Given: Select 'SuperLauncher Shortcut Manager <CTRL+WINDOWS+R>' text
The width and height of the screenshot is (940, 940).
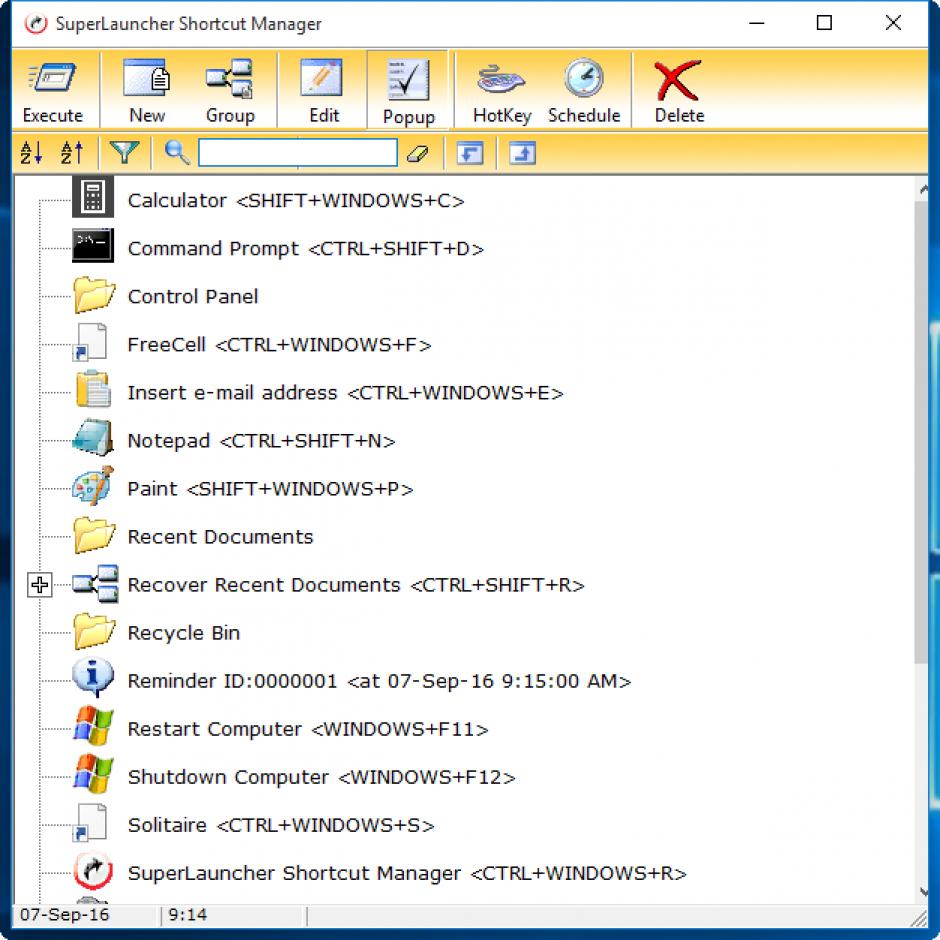Looking at the screenshot, I should click(407, 873).
